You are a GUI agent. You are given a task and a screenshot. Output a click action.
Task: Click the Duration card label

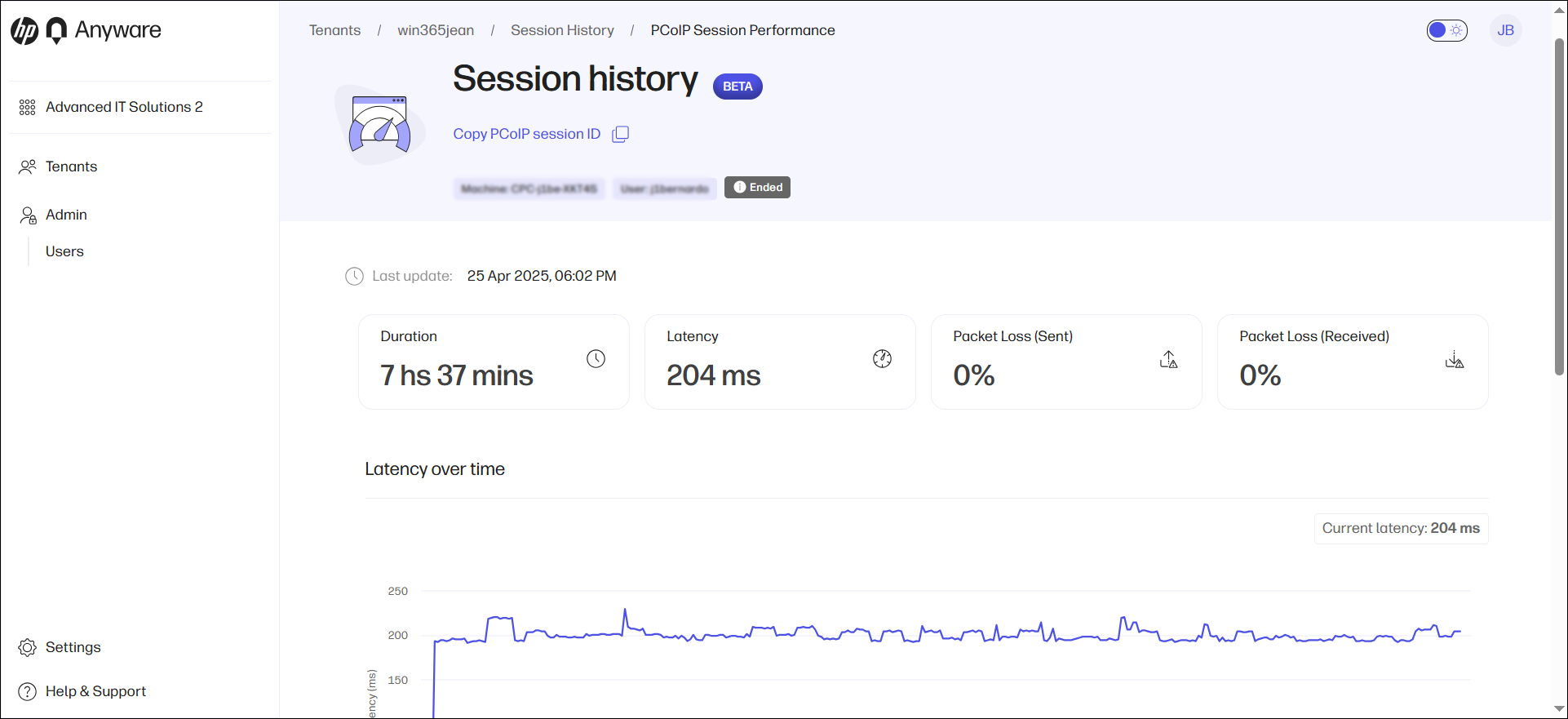tap(408, 336)
